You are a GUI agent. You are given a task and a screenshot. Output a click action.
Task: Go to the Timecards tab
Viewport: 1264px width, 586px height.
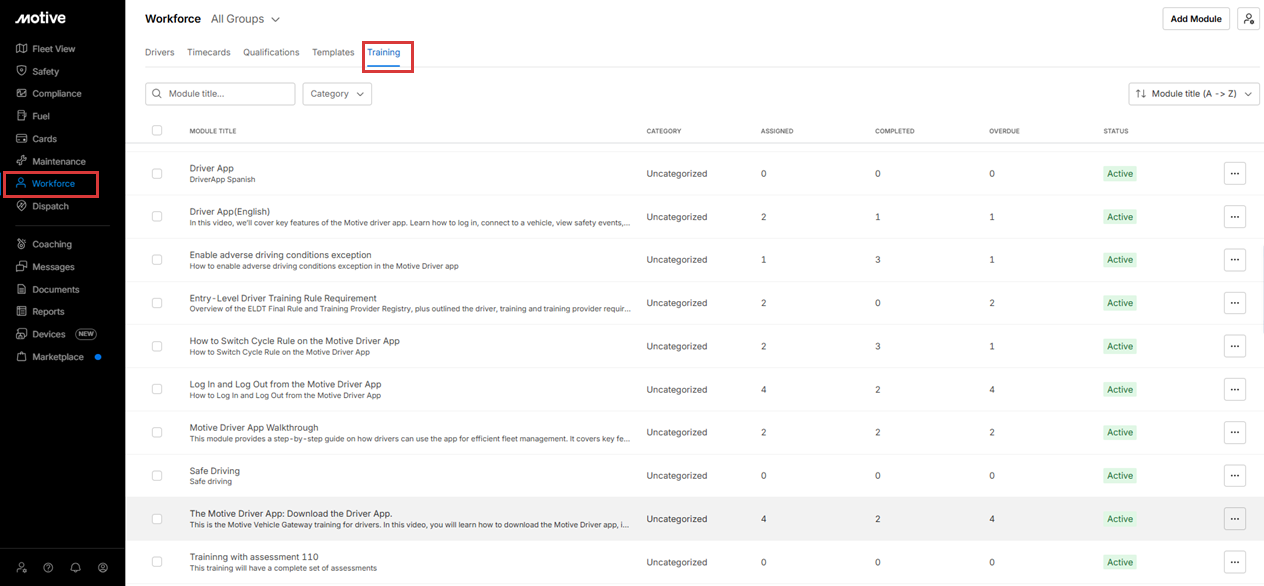208,52
